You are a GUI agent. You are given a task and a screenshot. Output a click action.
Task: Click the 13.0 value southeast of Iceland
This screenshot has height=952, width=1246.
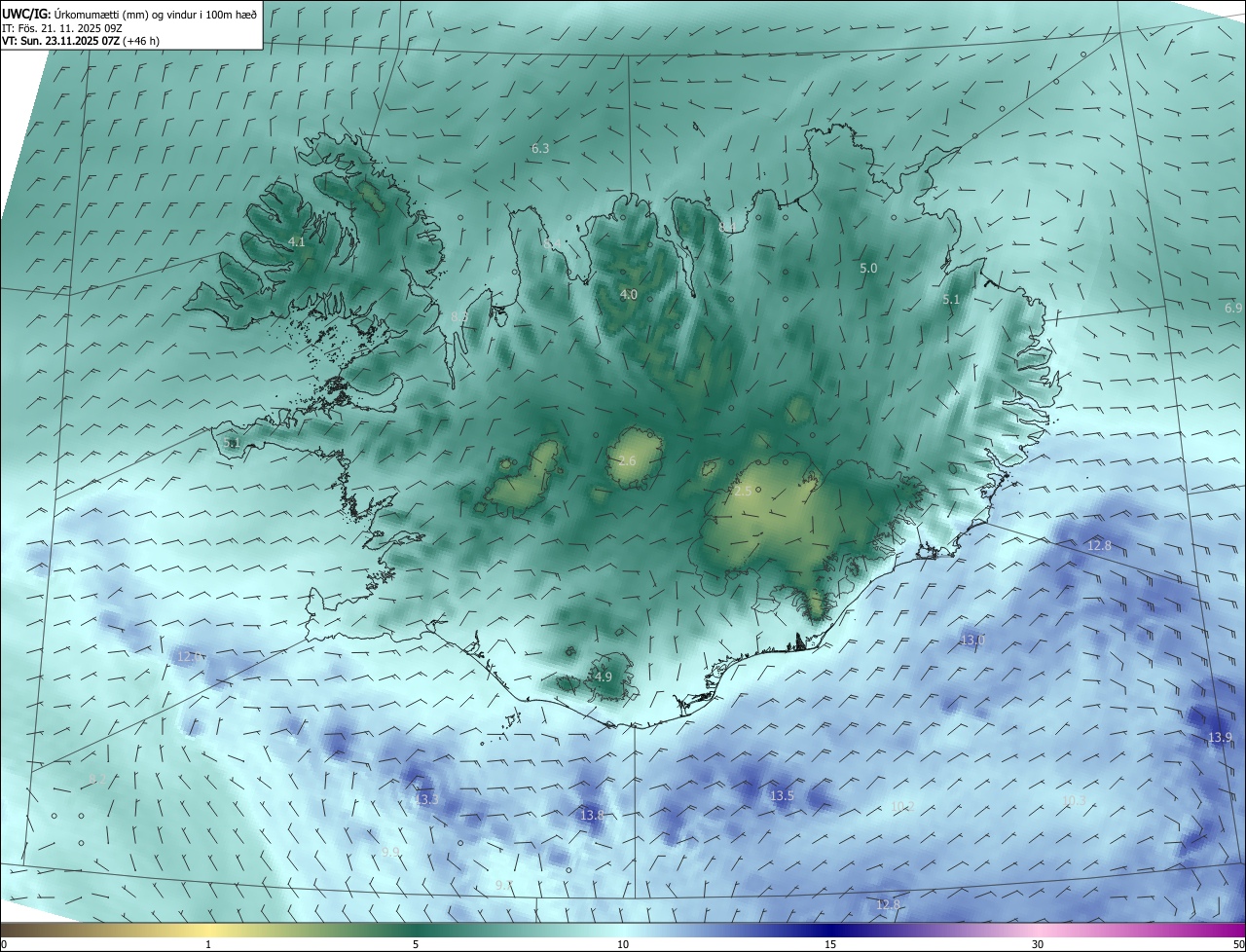click(972, 640)
